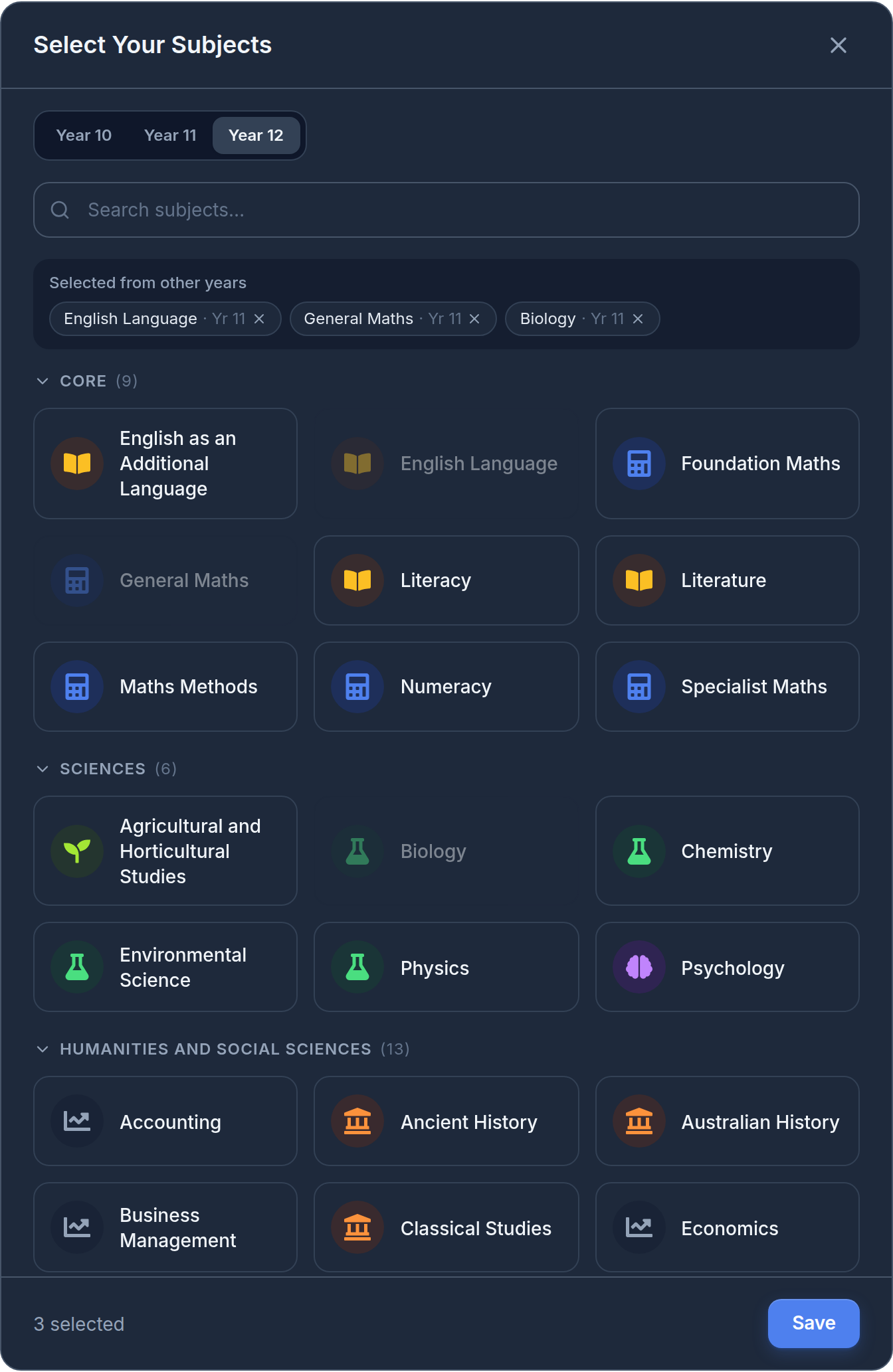The image size is (893, 1372).
Task: Click the Save button
Action: (813, 1323)
